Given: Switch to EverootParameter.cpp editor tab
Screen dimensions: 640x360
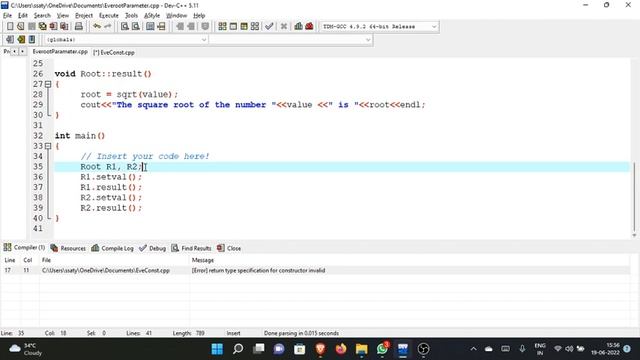Looking at the screenshot, I should click(60, 52).
